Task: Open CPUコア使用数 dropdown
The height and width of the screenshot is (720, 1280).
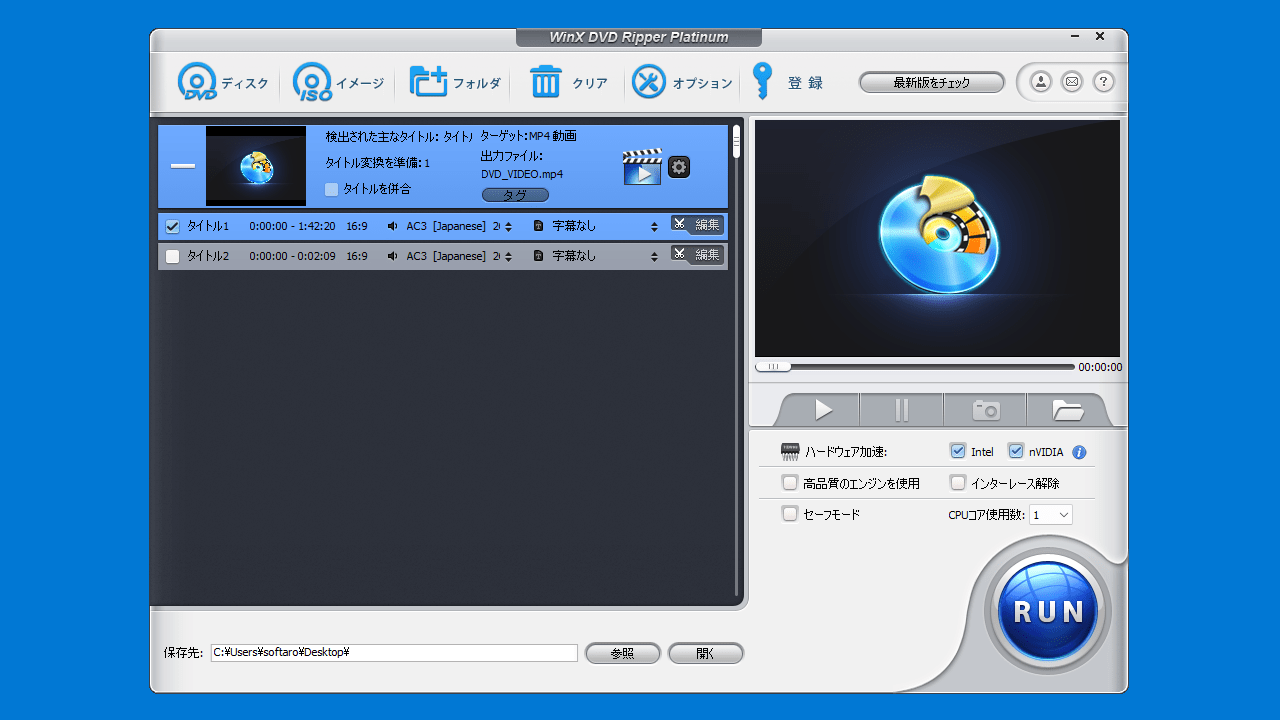Action: pos(1051,514)
